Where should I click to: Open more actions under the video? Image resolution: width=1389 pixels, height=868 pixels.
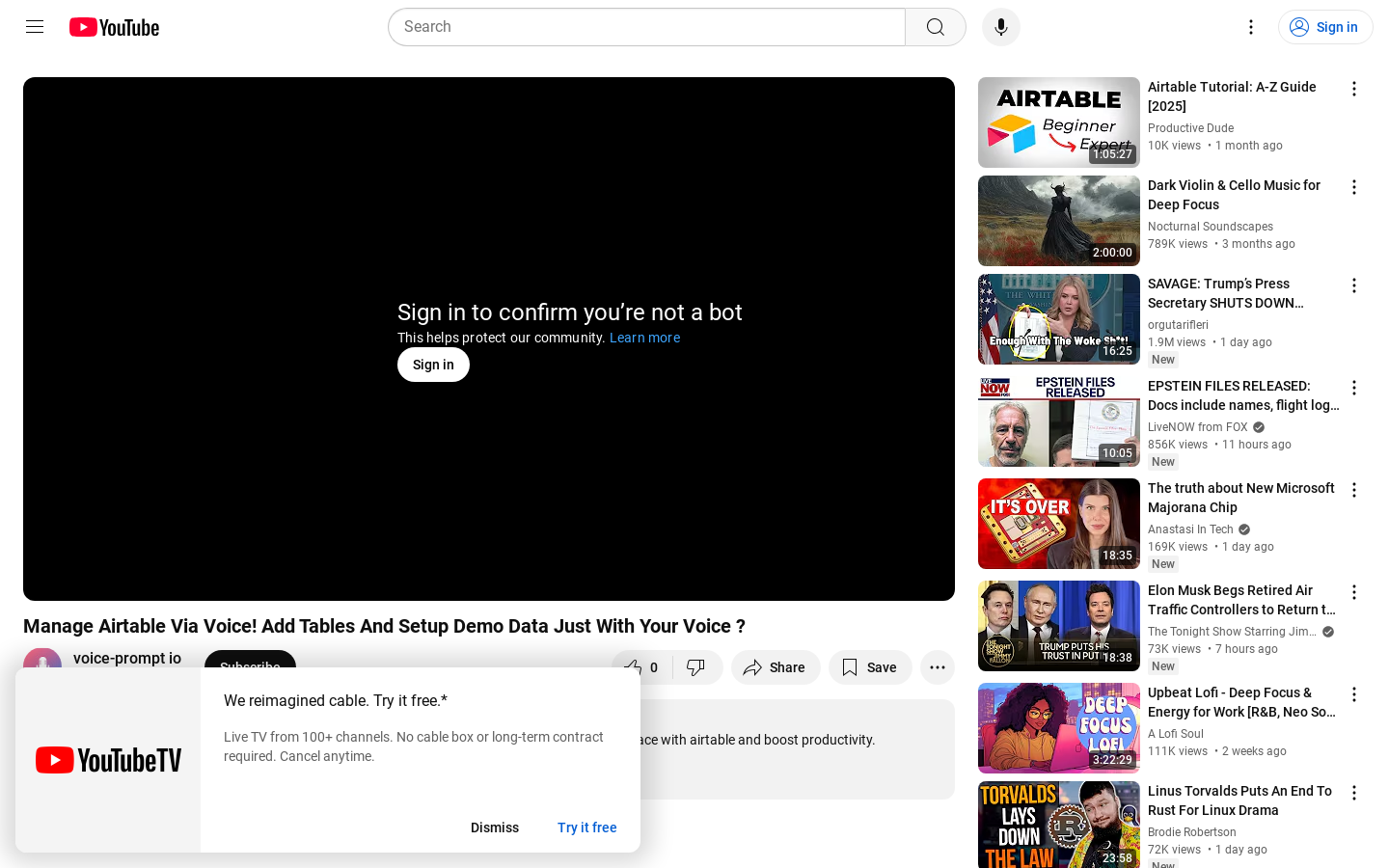(x=938, y=667)
